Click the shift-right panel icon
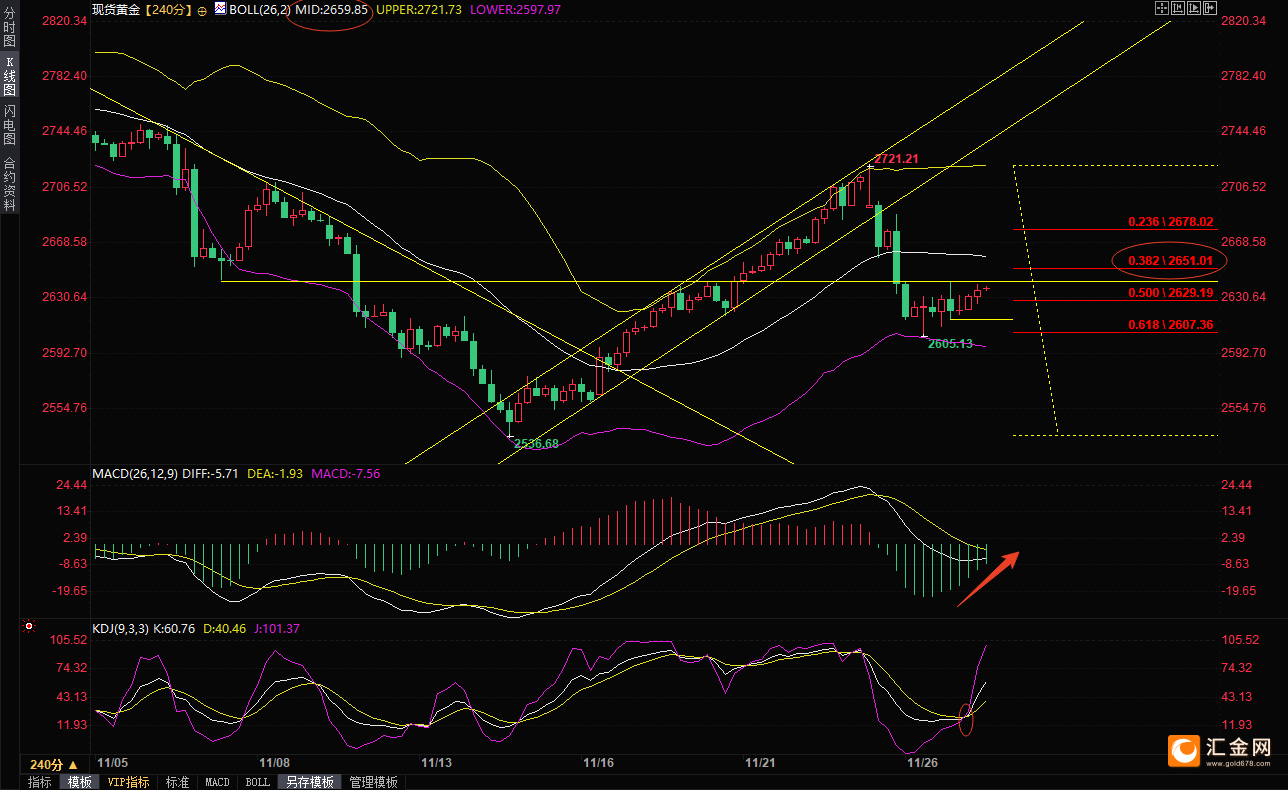Viewport: 1288px width, 790px height. pos(1212,8)
